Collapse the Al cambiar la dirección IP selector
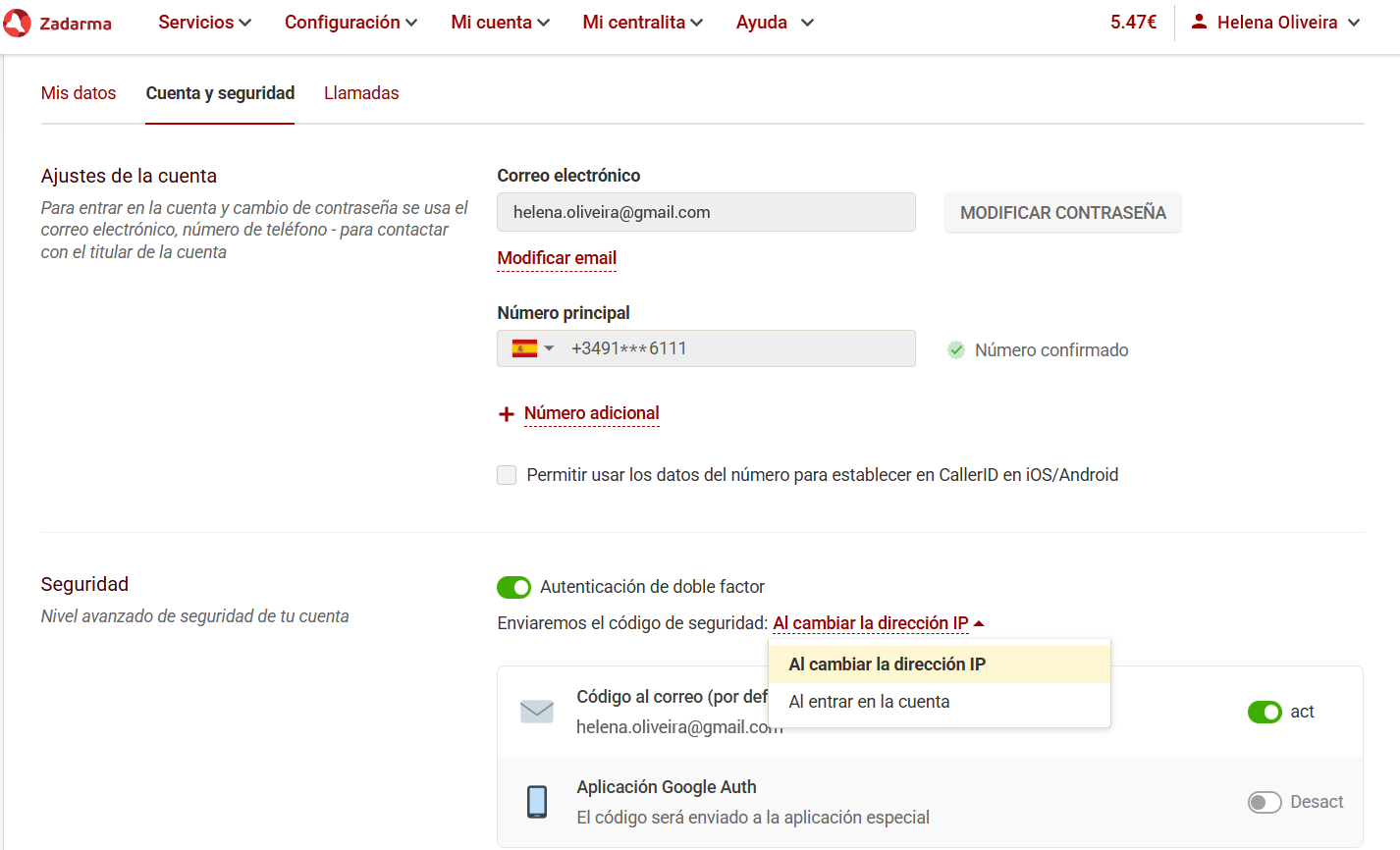Viewport: 1400px width, 850px height. click(x=879, y=623)
